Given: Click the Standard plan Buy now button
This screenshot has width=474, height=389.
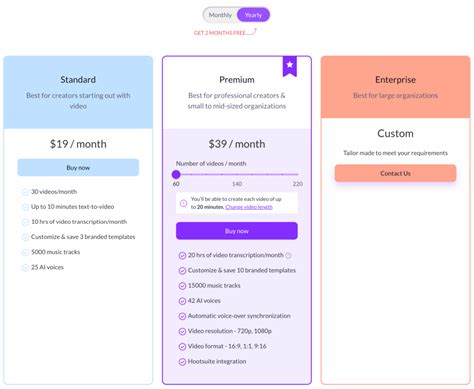Looking at the screenshot, I should click(x=78, y=168).
